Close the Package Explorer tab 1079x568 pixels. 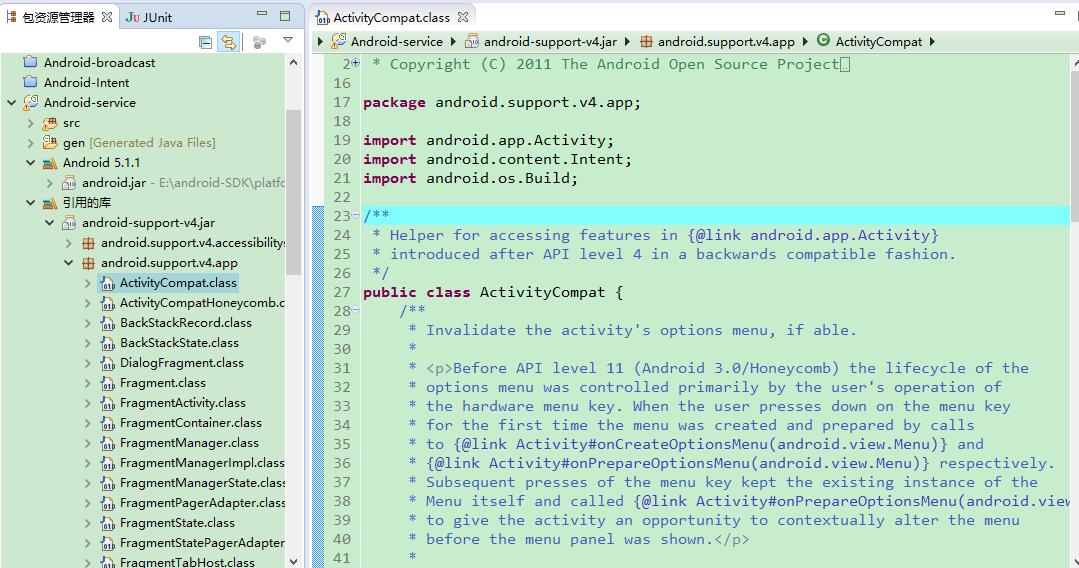(107, 17)
